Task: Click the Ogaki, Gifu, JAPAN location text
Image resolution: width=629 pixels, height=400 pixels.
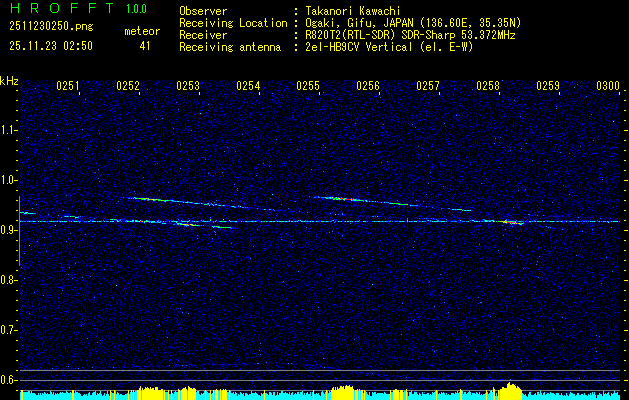Action: (x=413, y=23)
